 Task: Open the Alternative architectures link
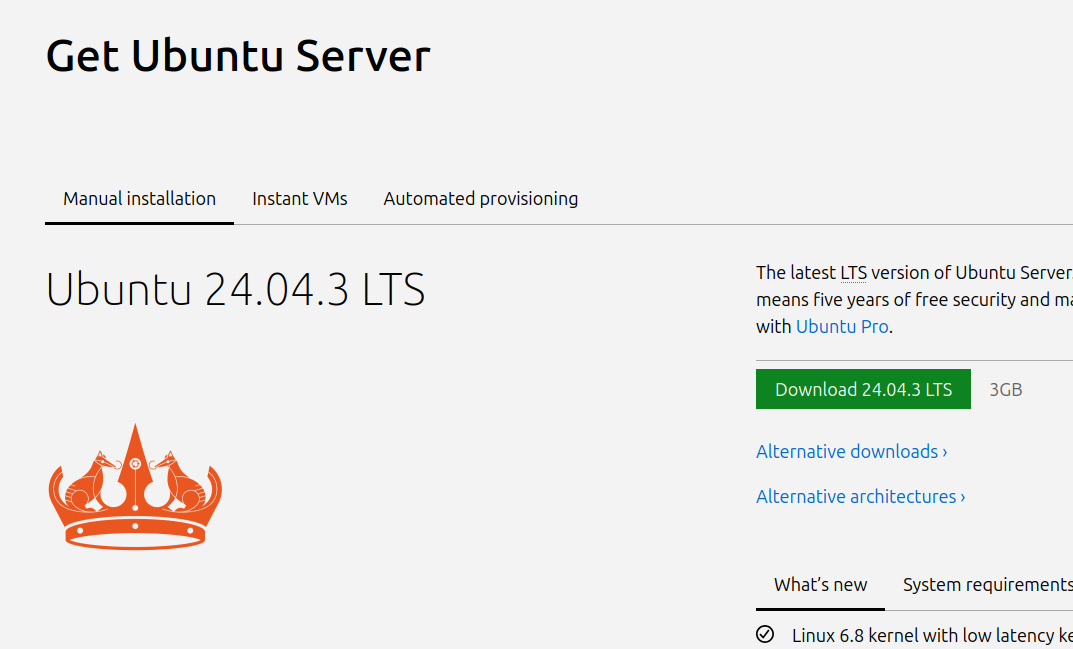click(x=860, y=496)
